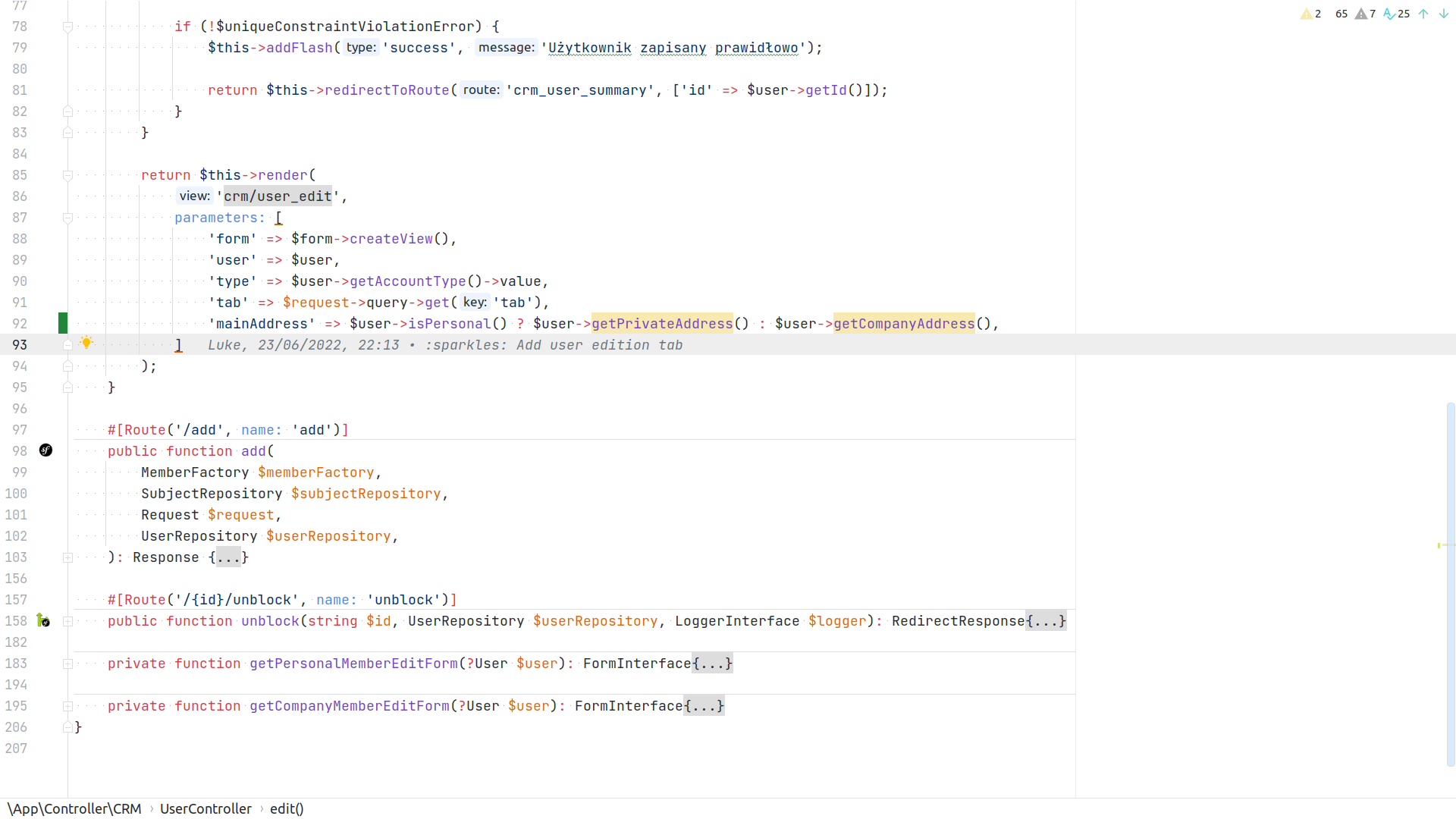This screenshot has width=1456, height=819.
Task: Click the green change marker in the gutter
Action: coord(62,323)
